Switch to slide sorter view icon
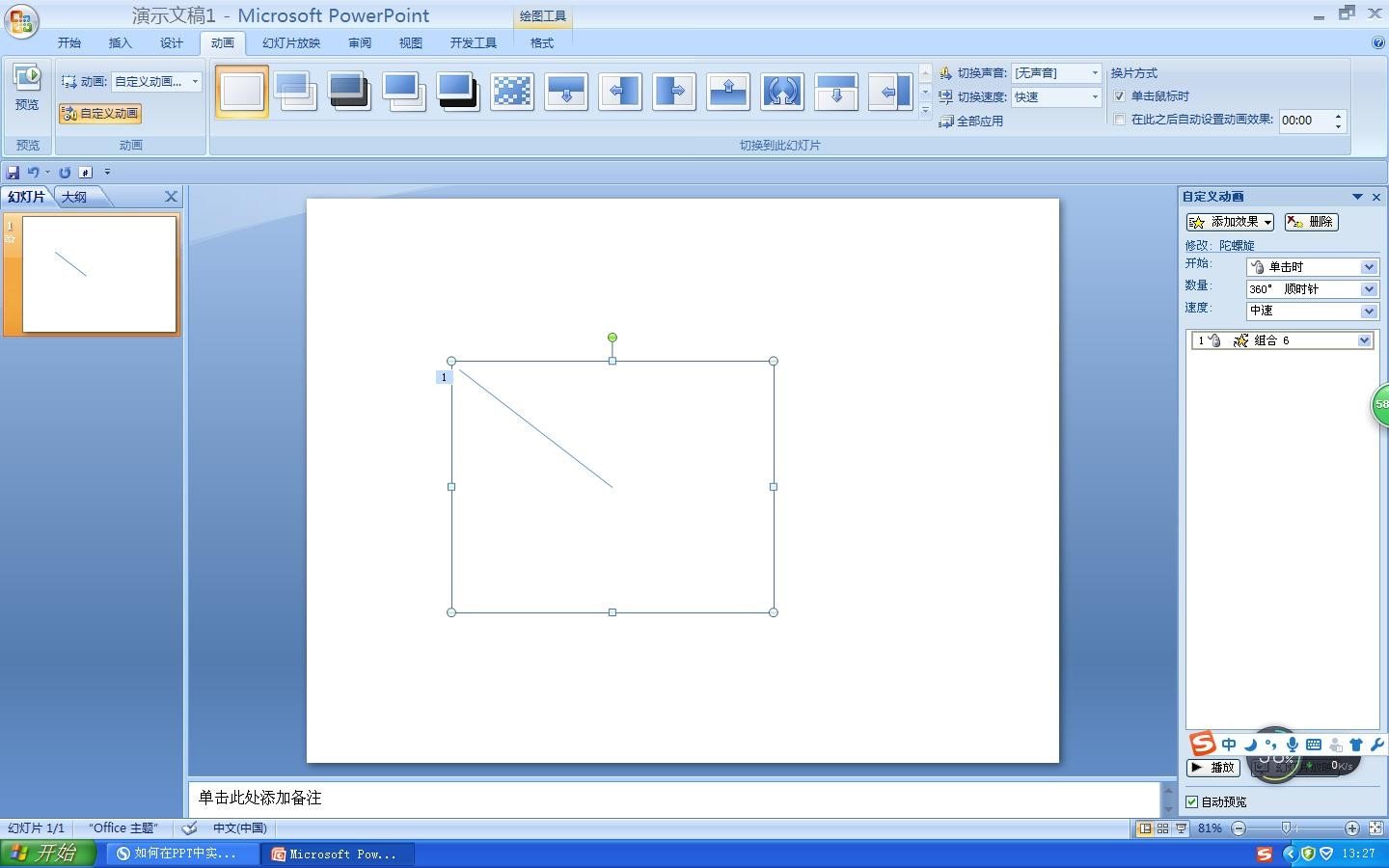Viewport: 1389px width, 868px height. (1162, 828)
